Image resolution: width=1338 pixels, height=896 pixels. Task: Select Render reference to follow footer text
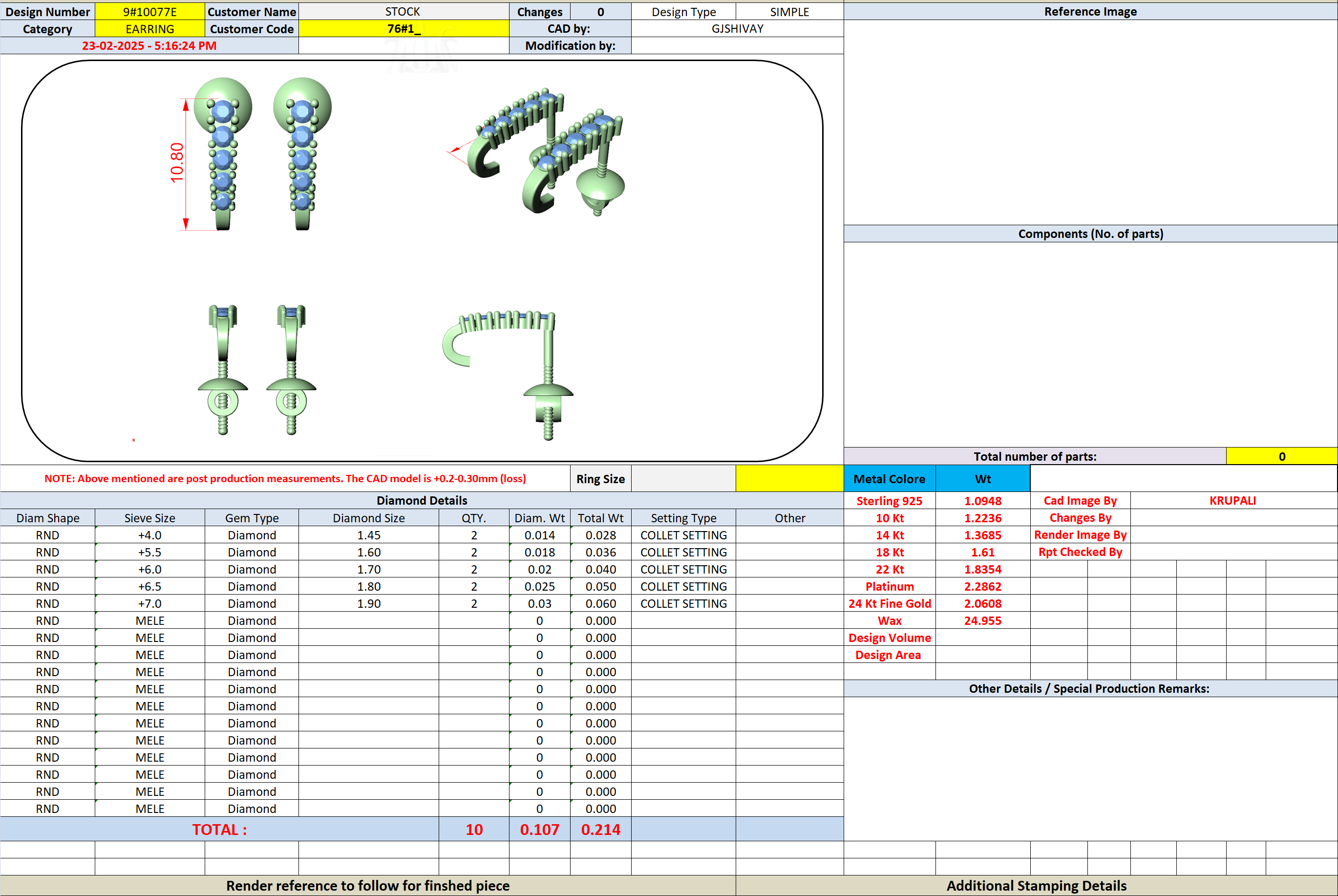click(368, 886)
